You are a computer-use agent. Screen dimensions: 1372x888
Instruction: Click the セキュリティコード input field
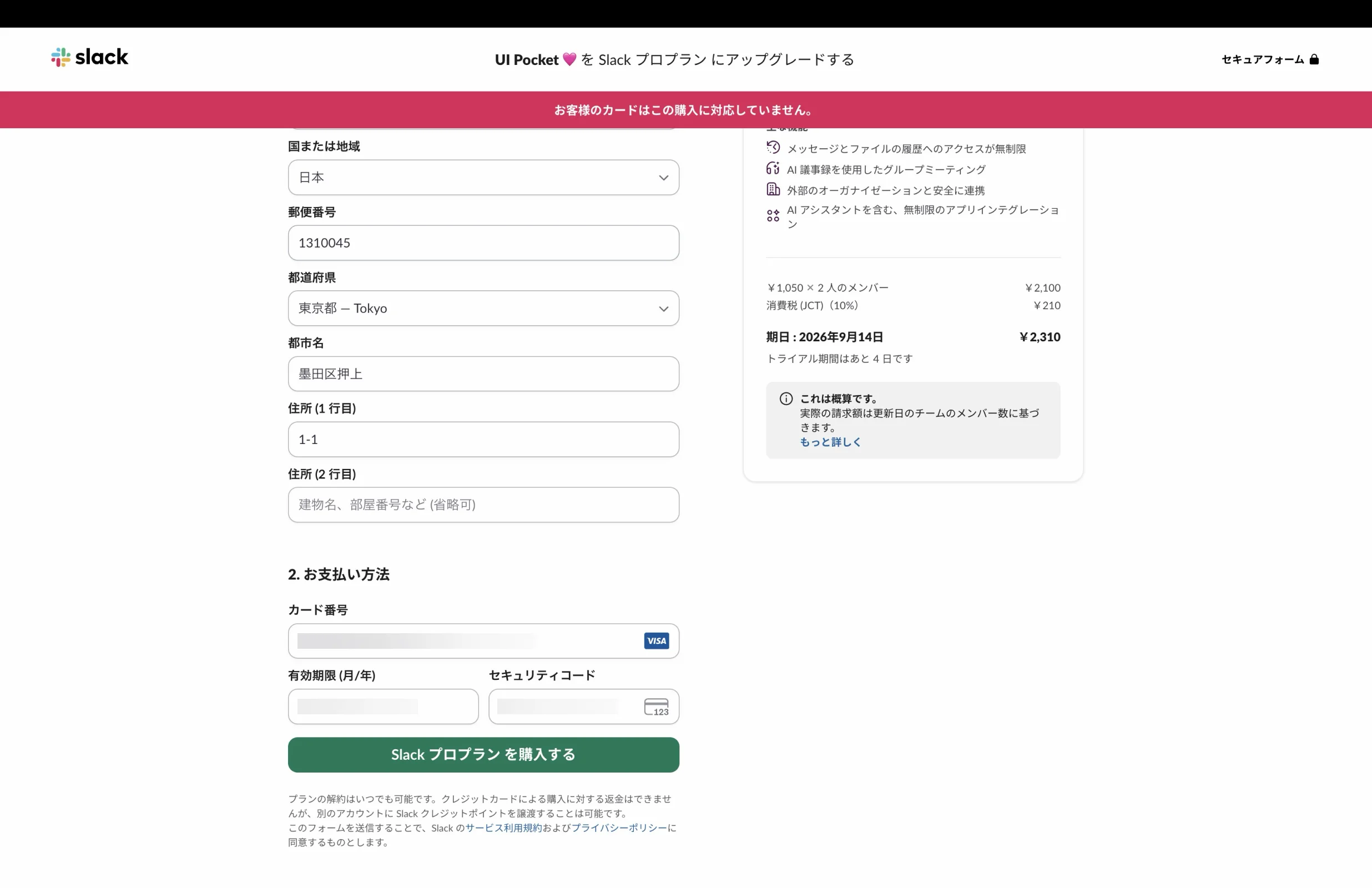click(x=584, y=707)
